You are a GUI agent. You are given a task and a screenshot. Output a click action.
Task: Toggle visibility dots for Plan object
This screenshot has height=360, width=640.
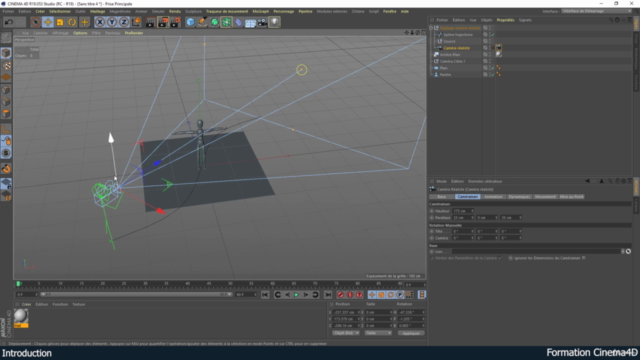click(x=490, y=68)
